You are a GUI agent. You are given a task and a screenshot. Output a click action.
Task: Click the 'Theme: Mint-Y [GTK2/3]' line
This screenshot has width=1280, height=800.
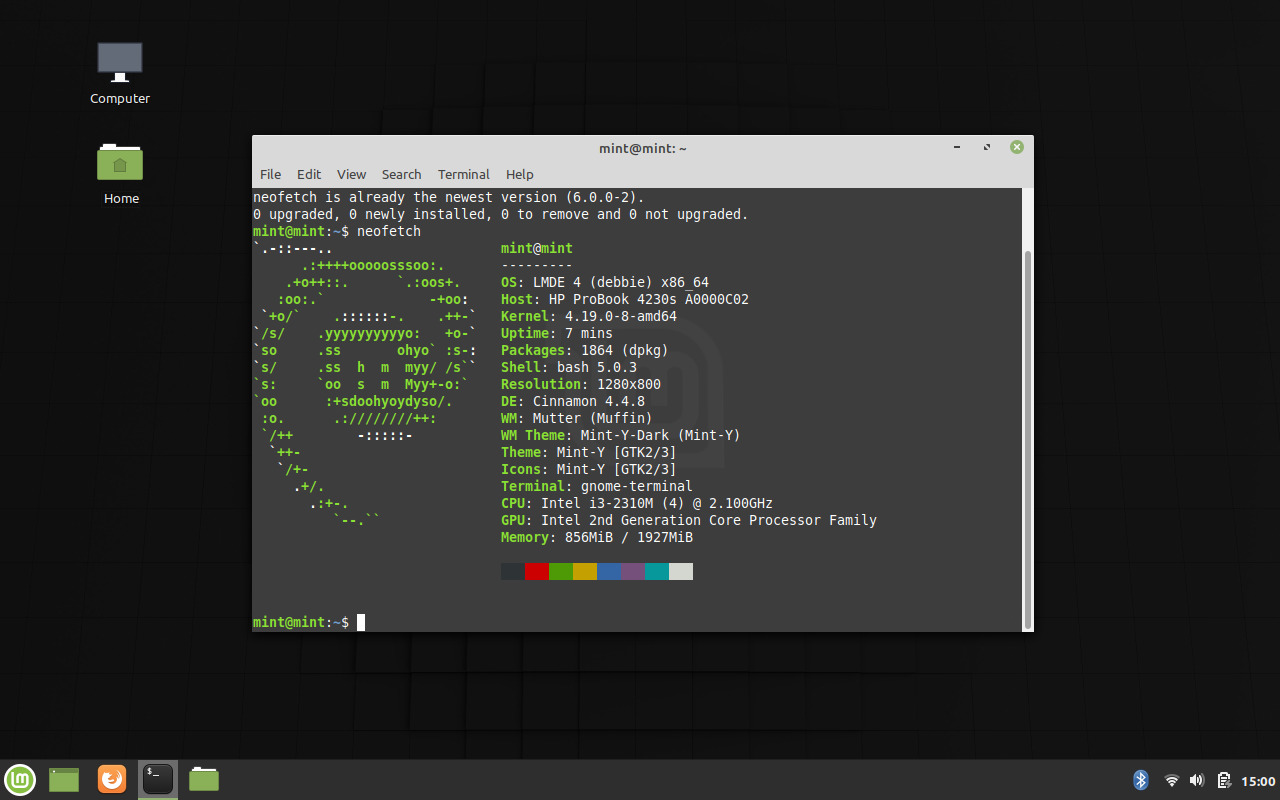[x=589, y=452]
